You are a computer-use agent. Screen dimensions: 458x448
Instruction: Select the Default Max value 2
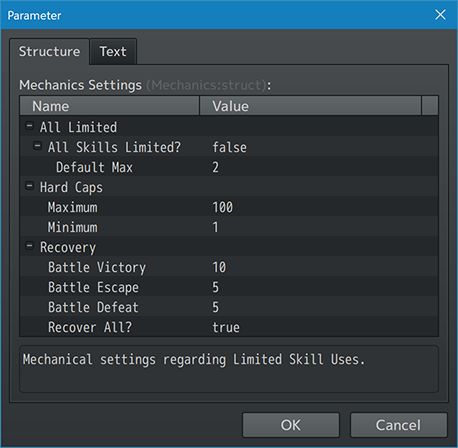tap(216, 167)
